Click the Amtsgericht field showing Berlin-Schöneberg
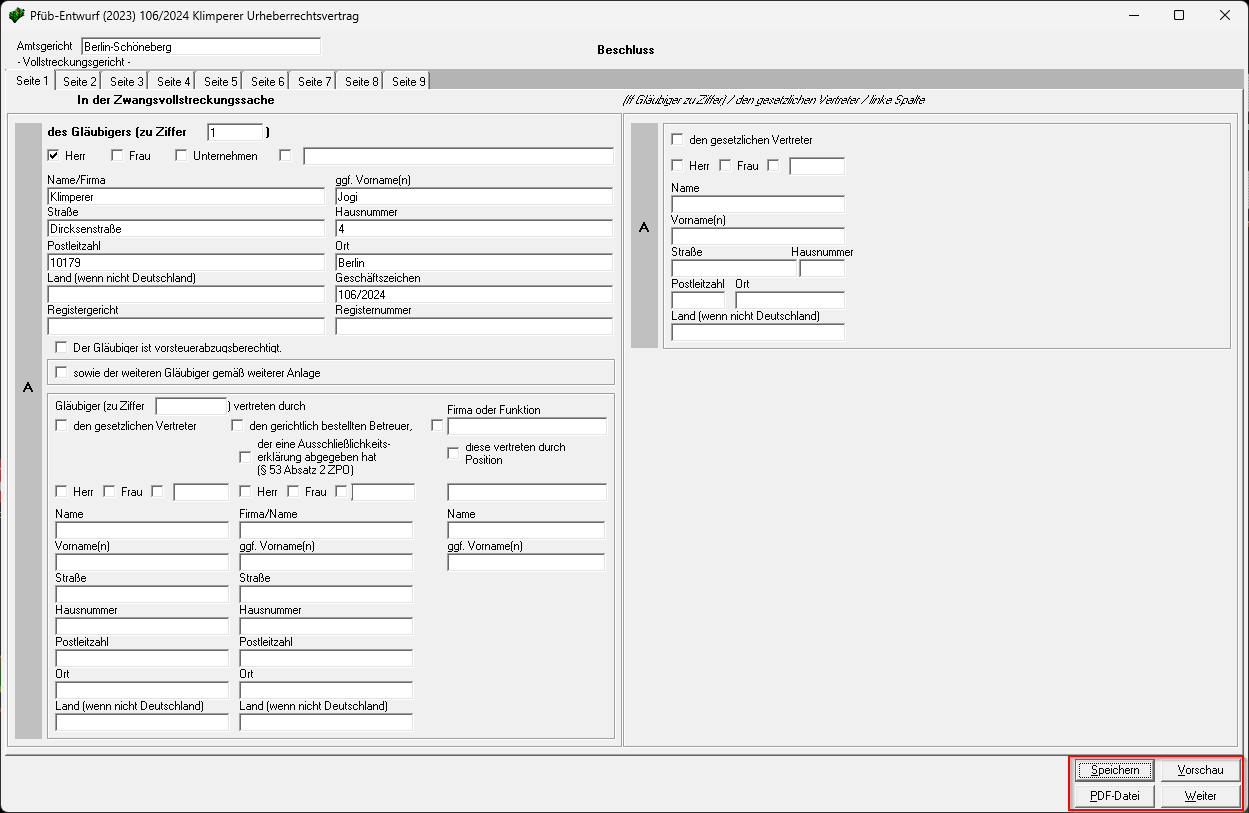1249x813 pixels. point(200,46)
